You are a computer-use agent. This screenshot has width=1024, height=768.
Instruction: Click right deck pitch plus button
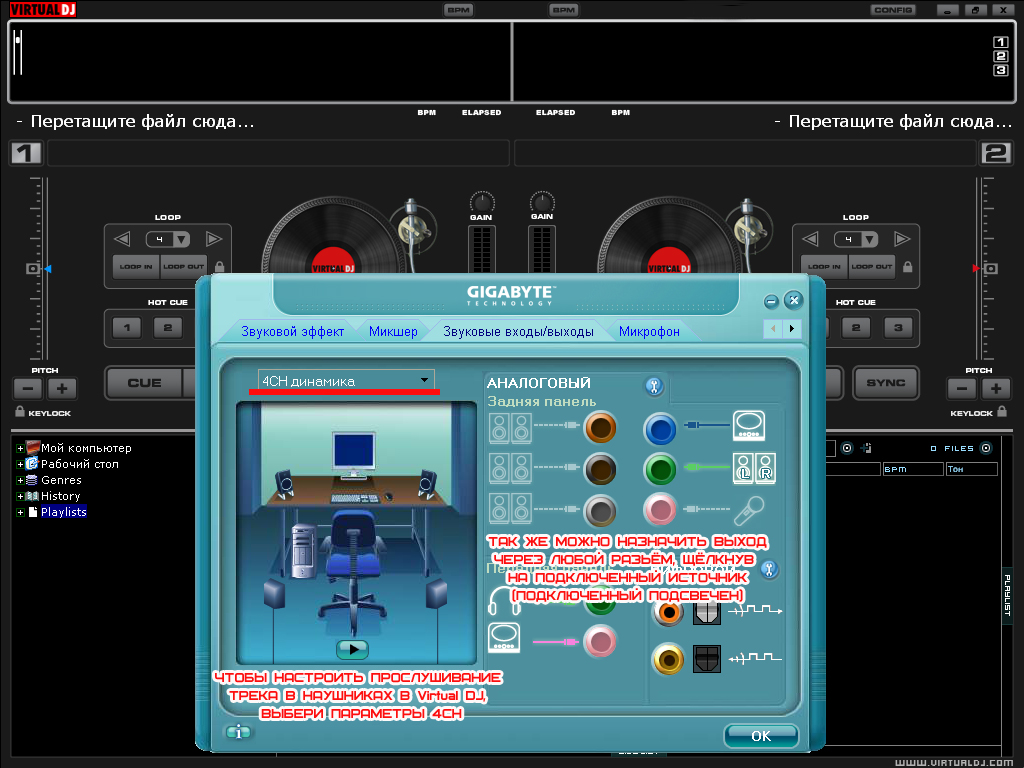(996, 389)
